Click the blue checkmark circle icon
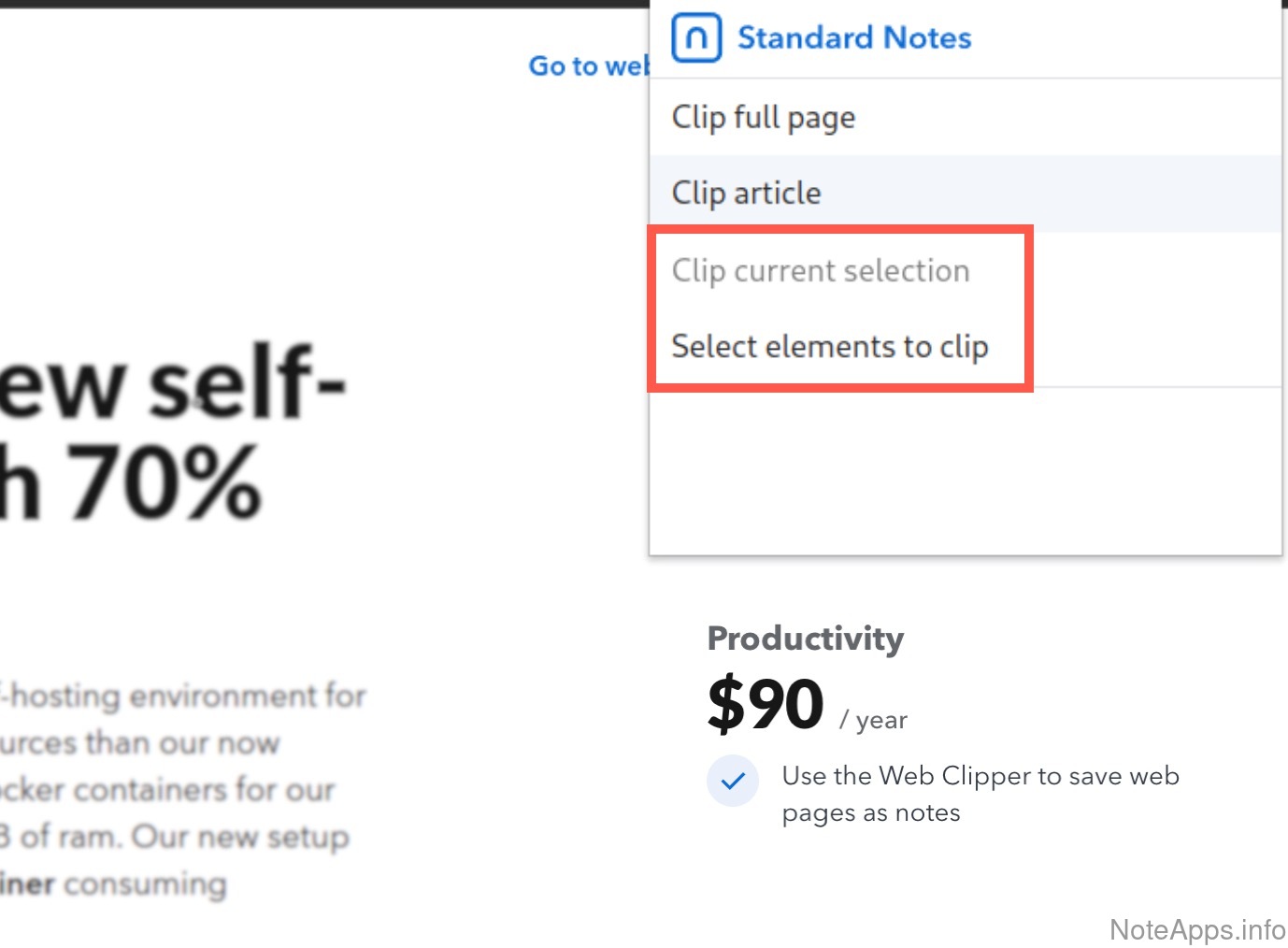1288x948 pixels. (733, 781)
